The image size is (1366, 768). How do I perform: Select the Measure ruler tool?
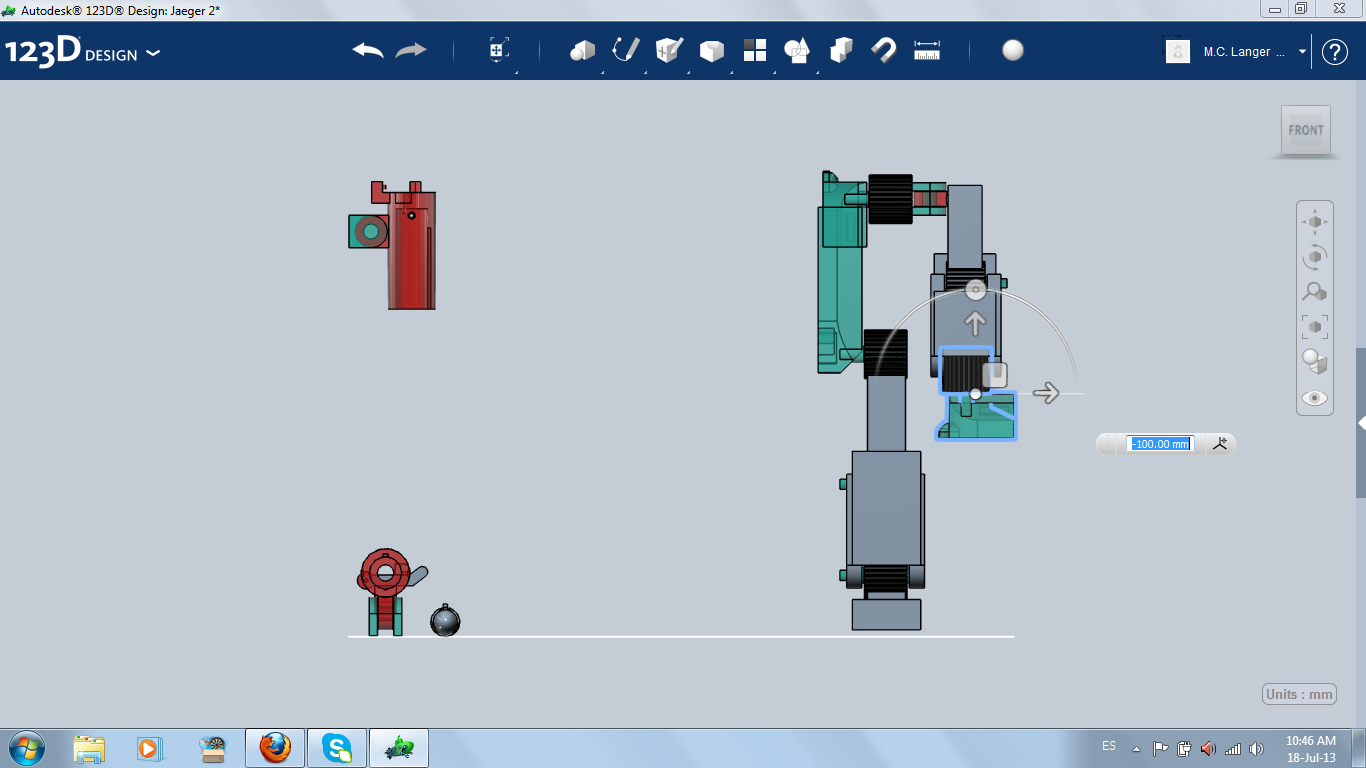click(927, 50)
